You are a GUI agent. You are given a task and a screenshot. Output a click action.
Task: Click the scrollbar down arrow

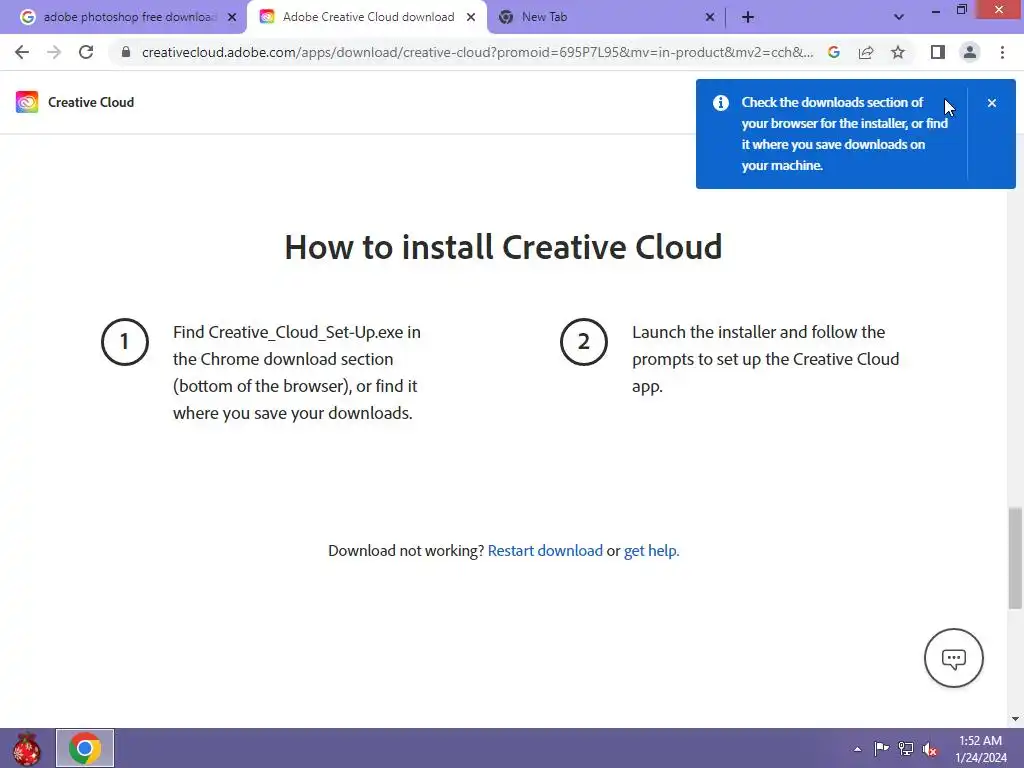point(1015,719)
